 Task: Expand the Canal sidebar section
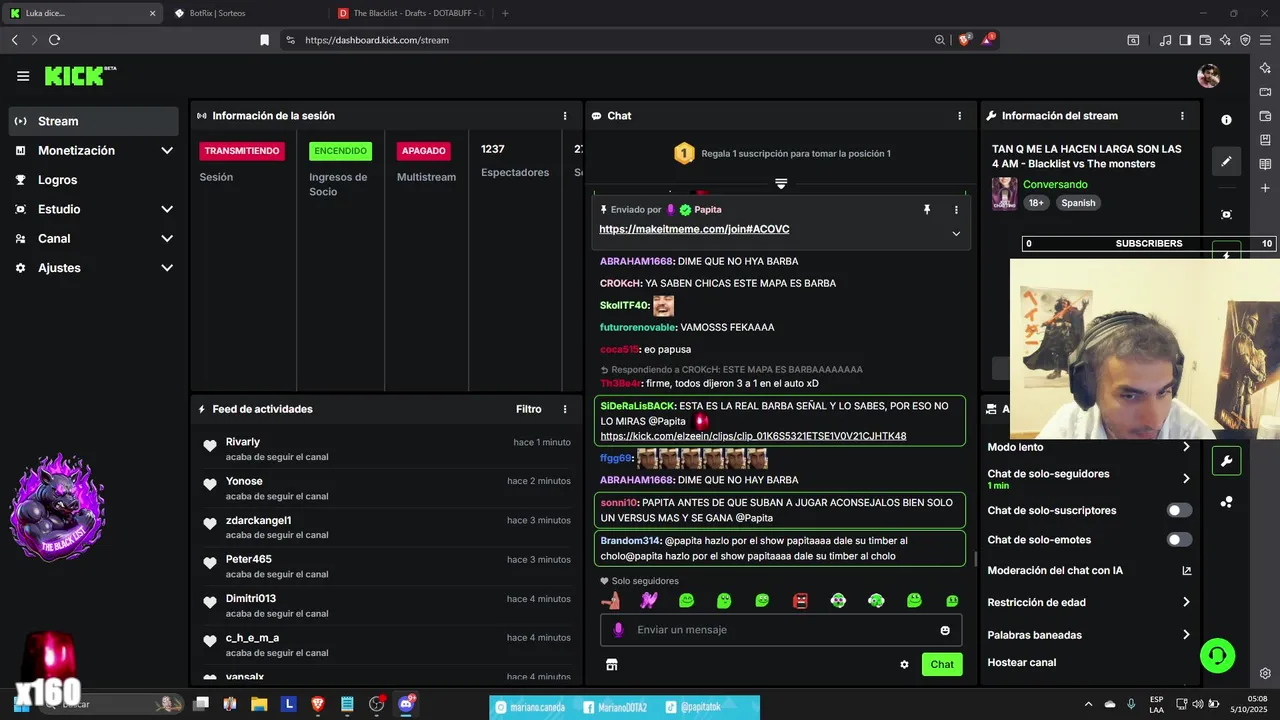coord(94,238)
